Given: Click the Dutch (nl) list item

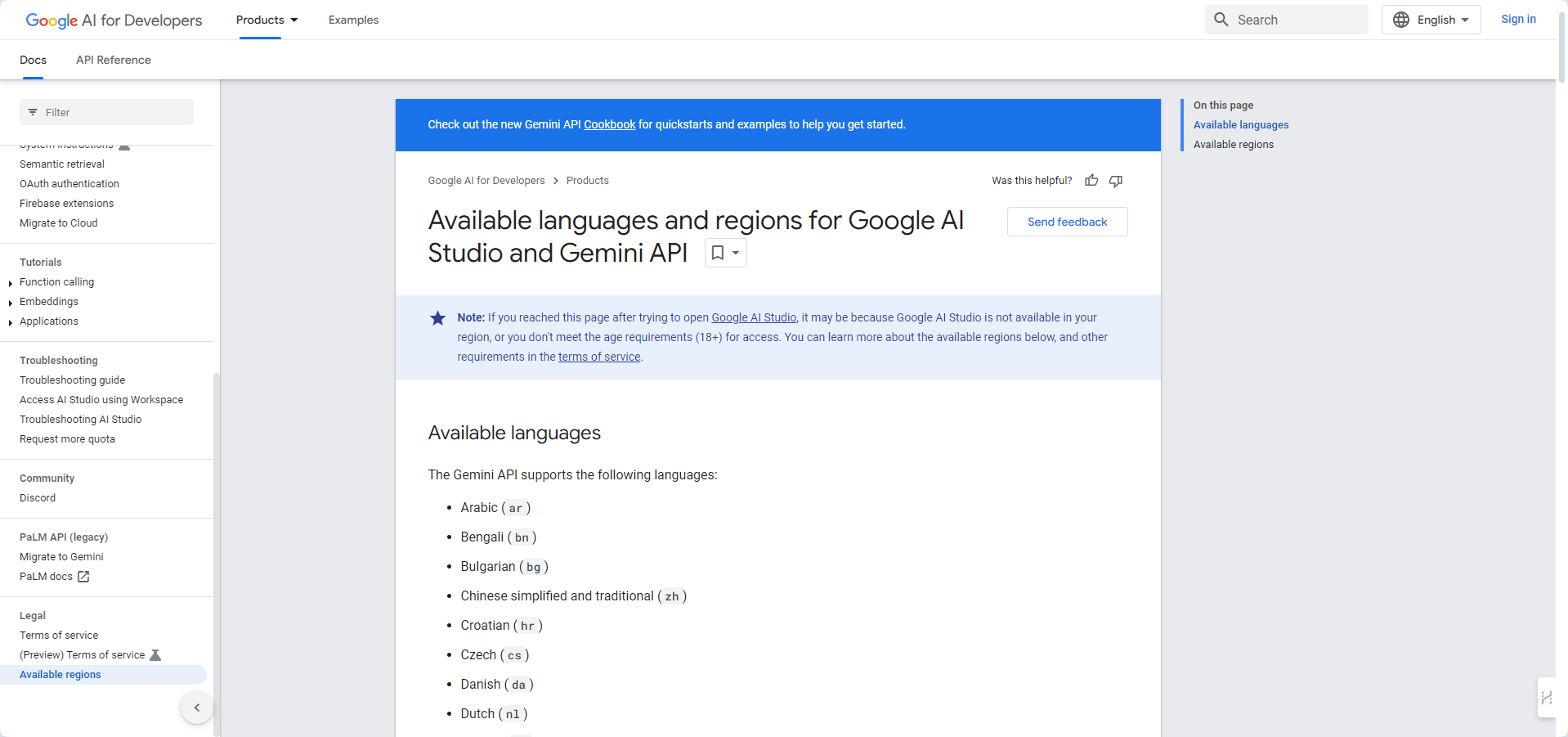Looking at the screenshot, I should click(x=495, y=714).
